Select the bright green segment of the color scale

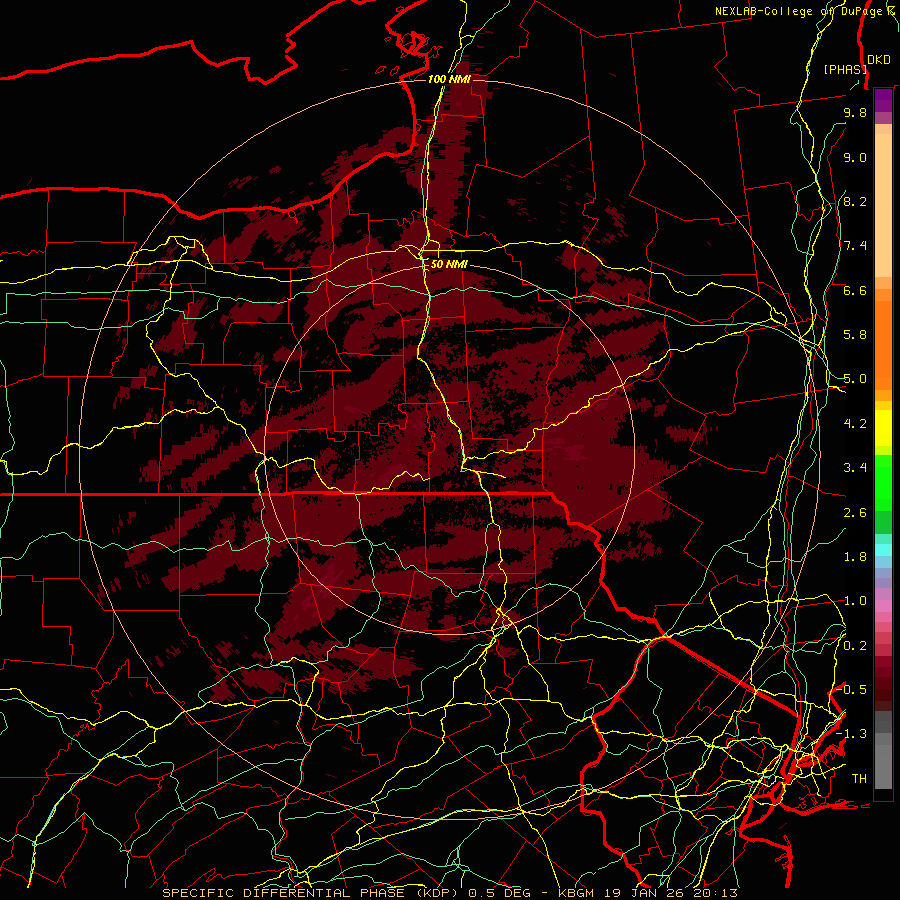(883, 482)
